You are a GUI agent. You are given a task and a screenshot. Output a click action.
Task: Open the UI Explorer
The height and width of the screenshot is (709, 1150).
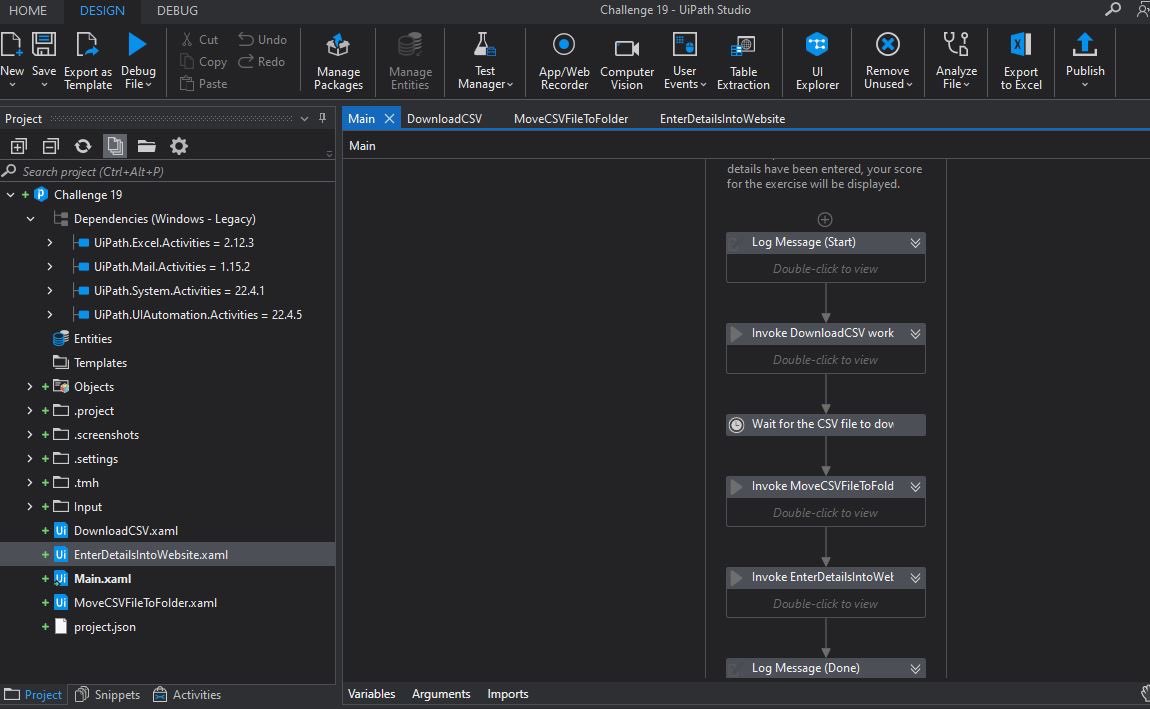coord(817,62)
